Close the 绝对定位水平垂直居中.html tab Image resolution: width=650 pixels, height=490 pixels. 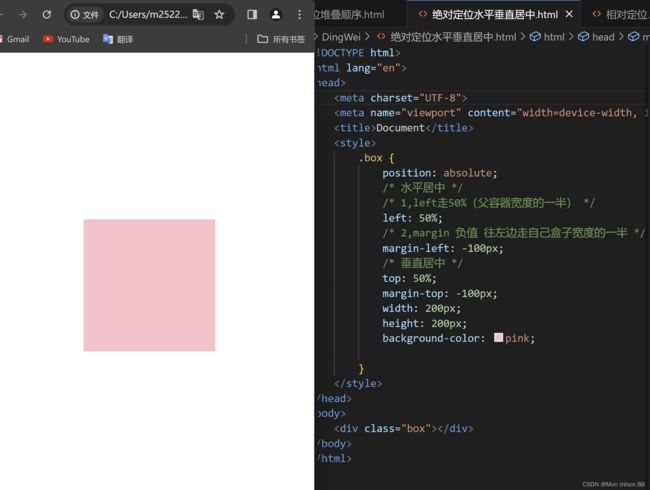pyautogui.click(x=570, y=15)
